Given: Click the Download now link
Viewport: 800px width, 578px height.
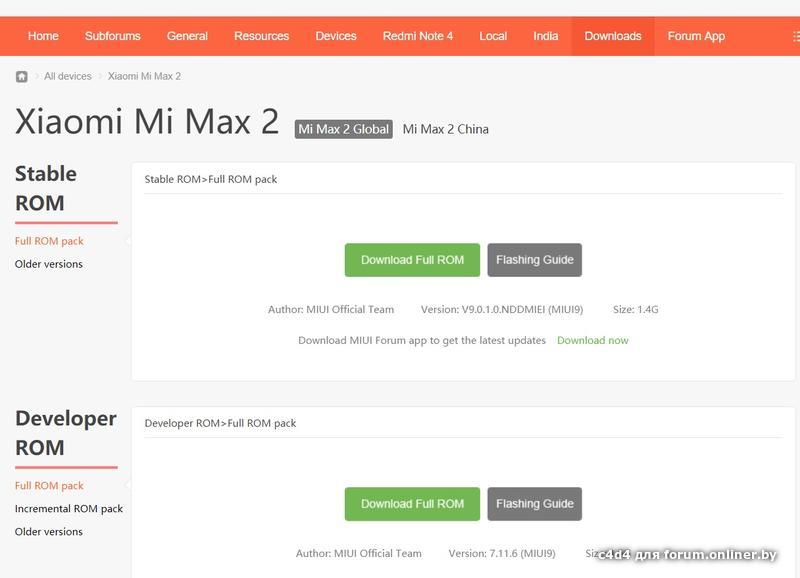Looking at the screenshot, I should pos(593,340).
